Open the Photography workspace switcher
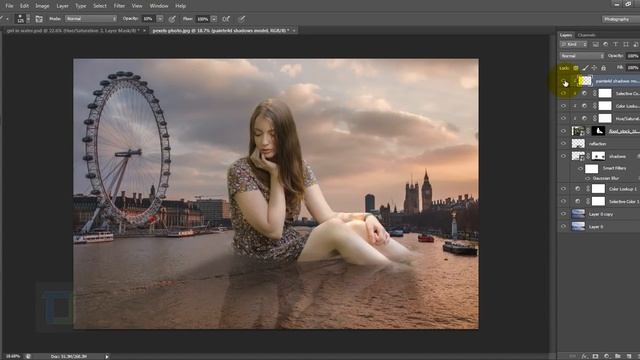Viewport: 640px width, 360px height. coord(620,19)
